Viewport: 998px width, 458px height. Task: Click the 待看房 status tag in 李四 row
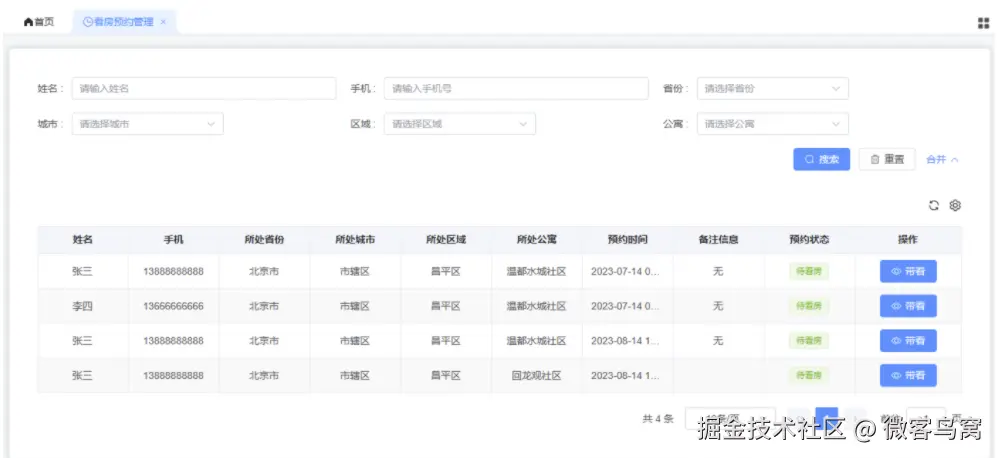[x=809, y=306]
